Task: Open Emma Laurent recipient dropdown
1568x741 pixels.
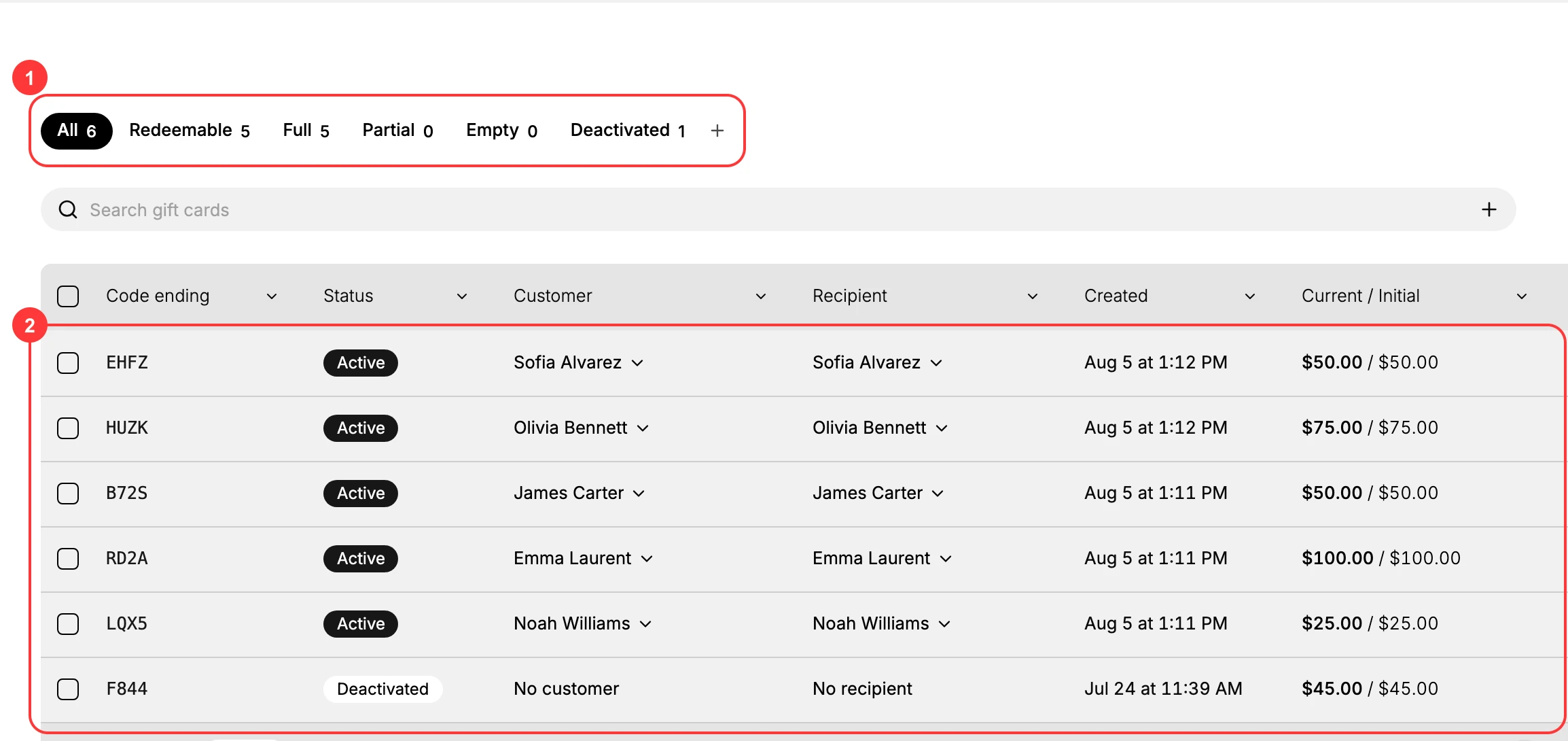Action: pos(946,559)
